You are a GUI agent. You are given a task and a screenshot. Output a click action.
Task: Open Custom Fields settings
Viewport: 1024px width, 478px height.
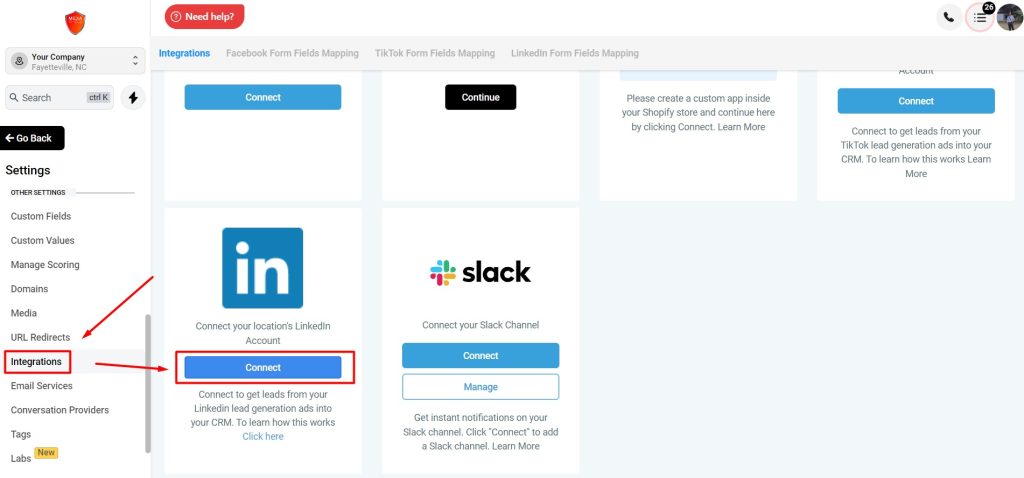click(x=41, y=216)
